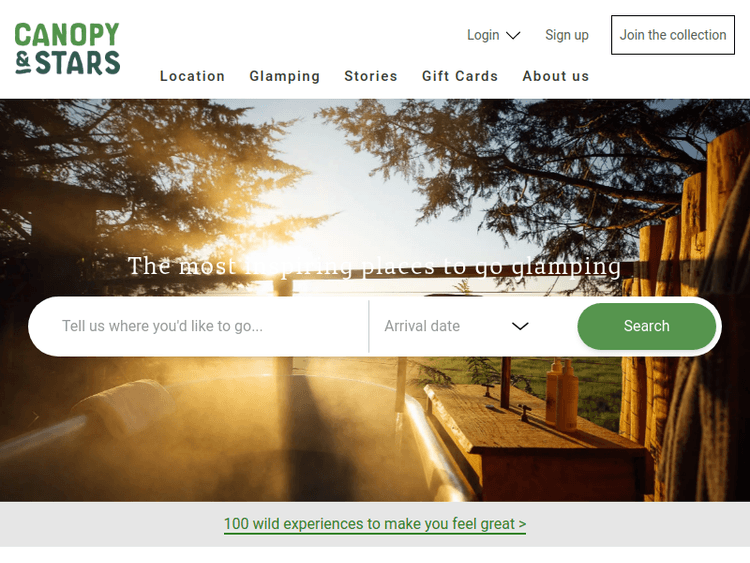Screen dimensions: 750x563
Task: Open the Glamping menu item
Action: tap(285, 76)
